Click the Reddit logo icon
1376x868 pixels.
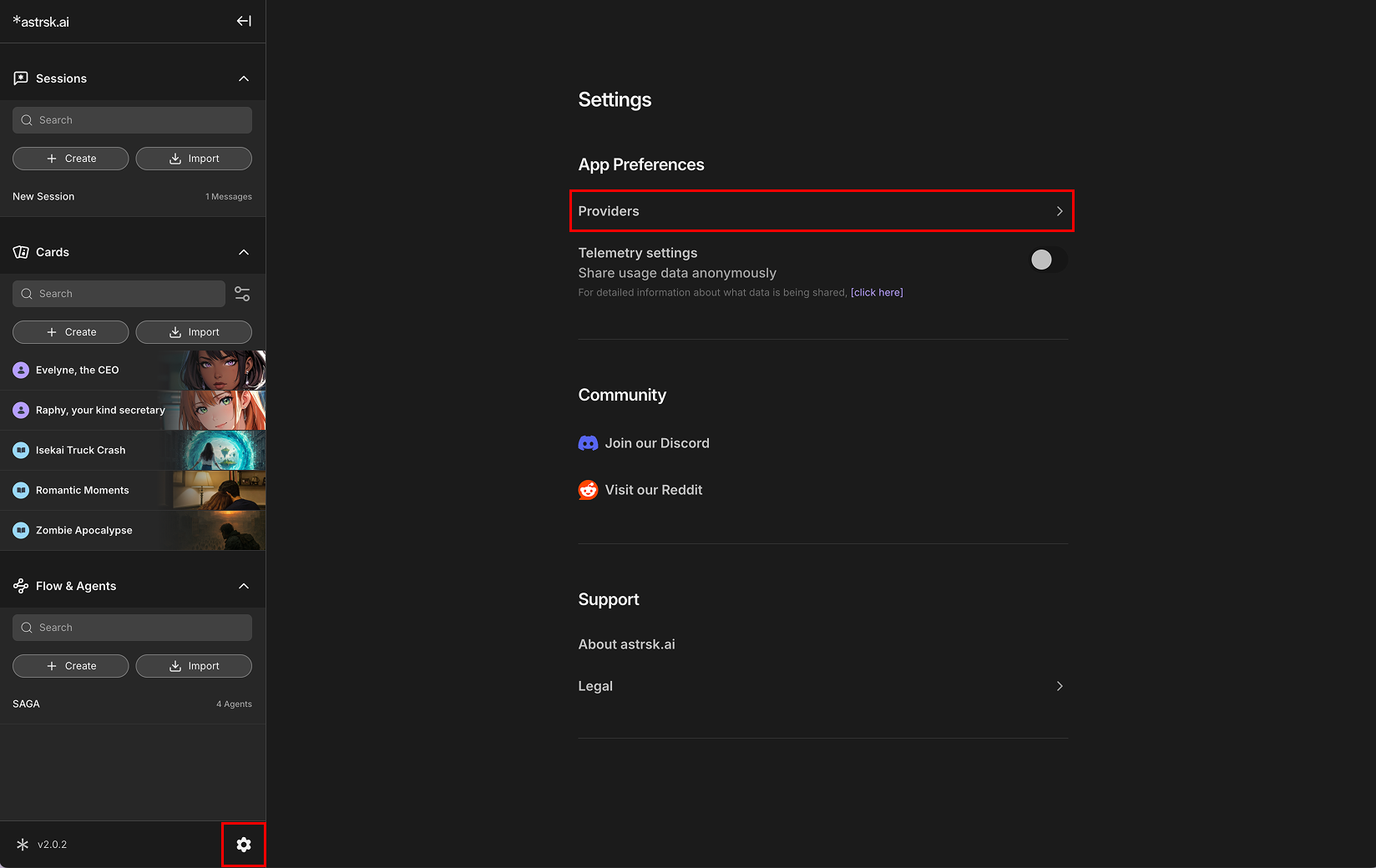tap(588, 490)
